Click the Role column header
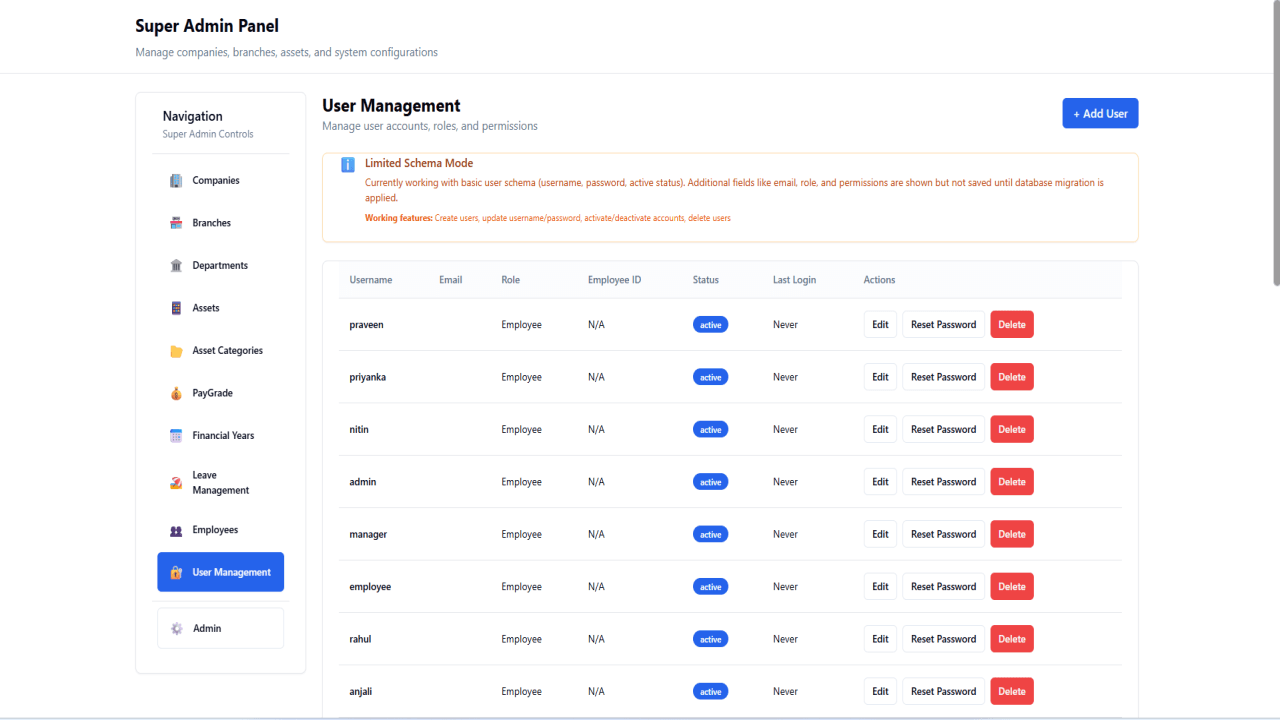This screenshot has width=1280, height=720. (x=511, y=280)
